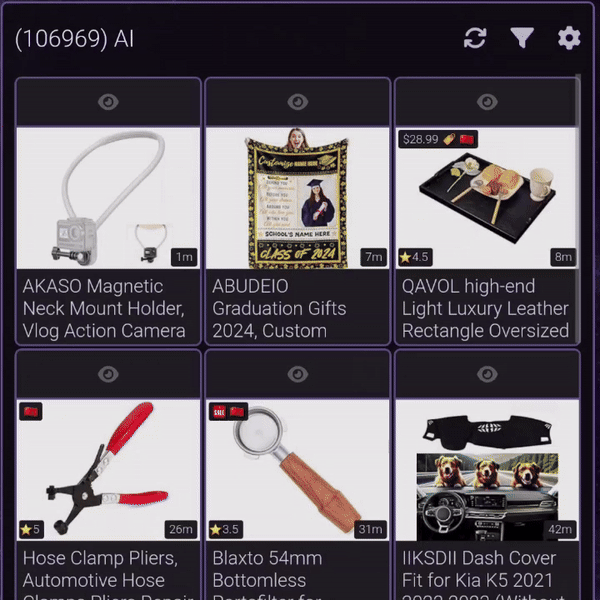Image resolution: width=600 pixels, height=600 pixels.
Task: Toggle eye icon above ABUDEIO Graduation Gifts
Action: coord(298,102)
